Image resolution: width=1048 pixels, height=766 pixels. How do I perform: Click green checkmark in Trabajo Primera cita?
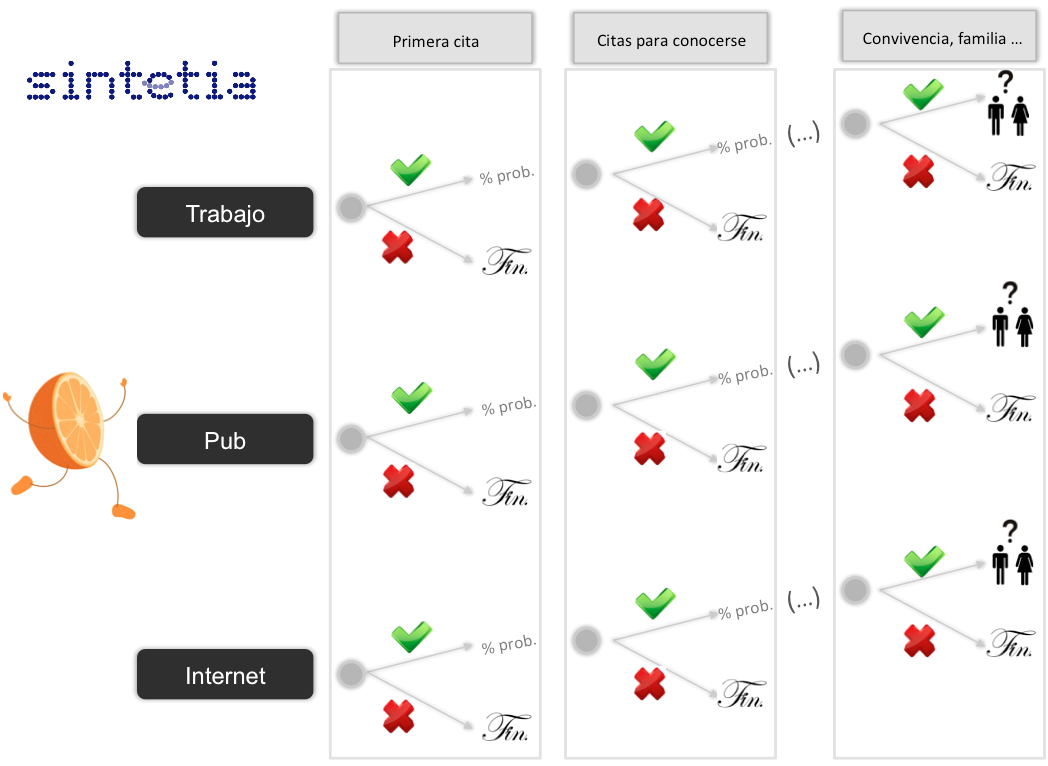click(410, 169)
